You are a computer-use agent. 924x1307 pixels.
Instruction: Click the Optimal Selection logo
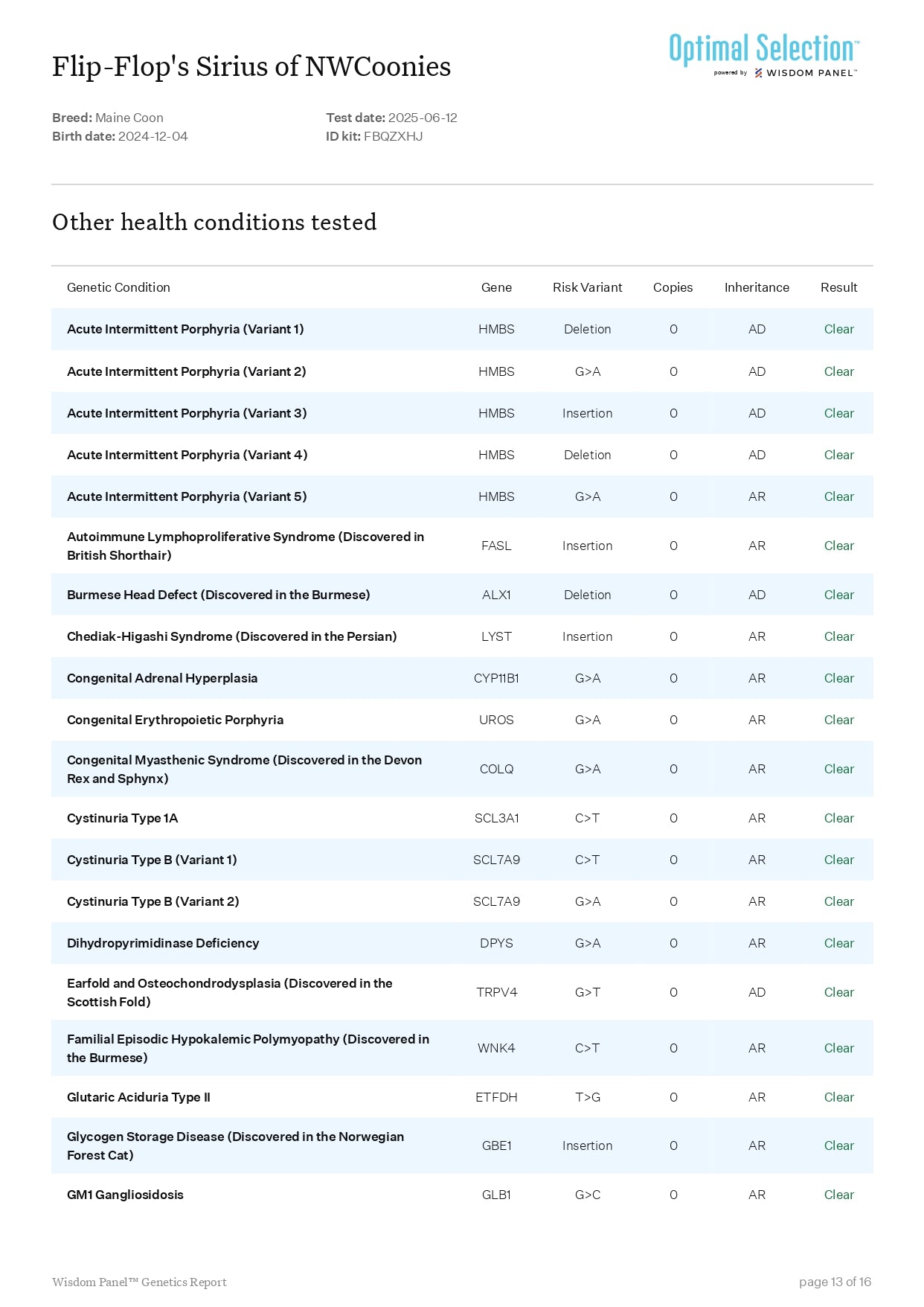pyautogui.click(x=763, y=48)
